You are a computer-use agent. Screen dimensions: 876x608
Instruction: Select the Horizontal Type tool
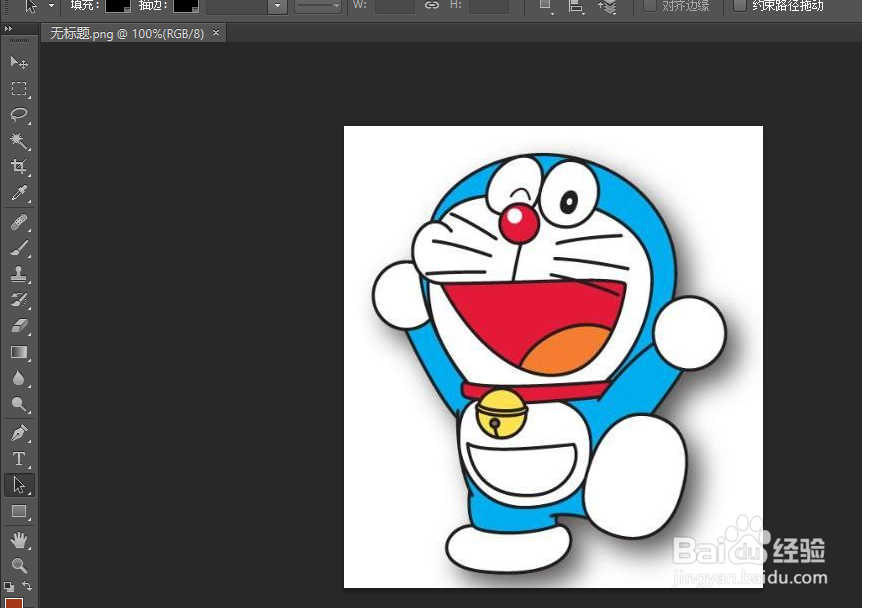point(19,459)
